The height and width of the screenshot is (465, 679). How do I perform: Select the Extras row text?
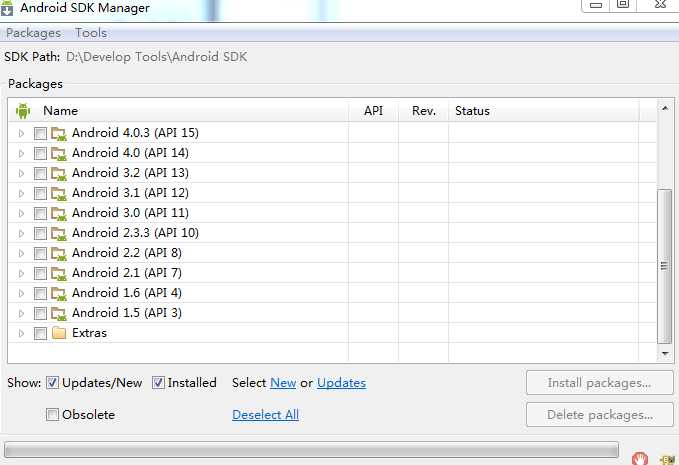point(89,333)
